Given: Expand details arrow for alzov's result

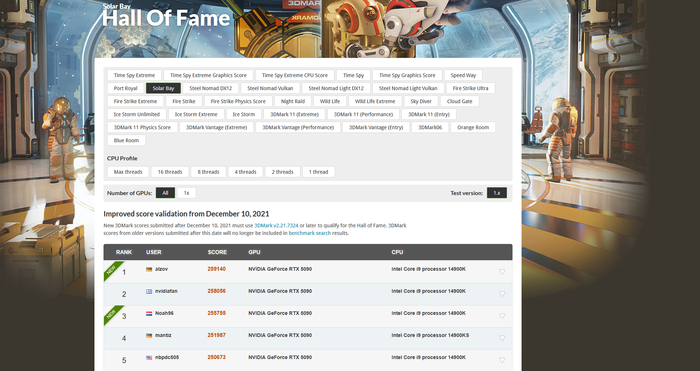Looking at the screenshot, I should pos(502,272).
